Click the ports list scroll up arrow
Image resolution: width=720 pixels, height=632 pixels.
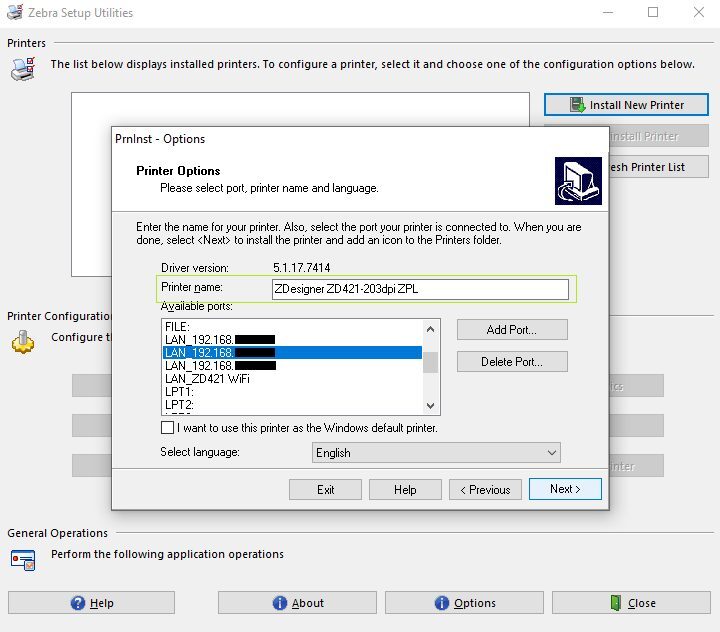[x=430, y=329]
